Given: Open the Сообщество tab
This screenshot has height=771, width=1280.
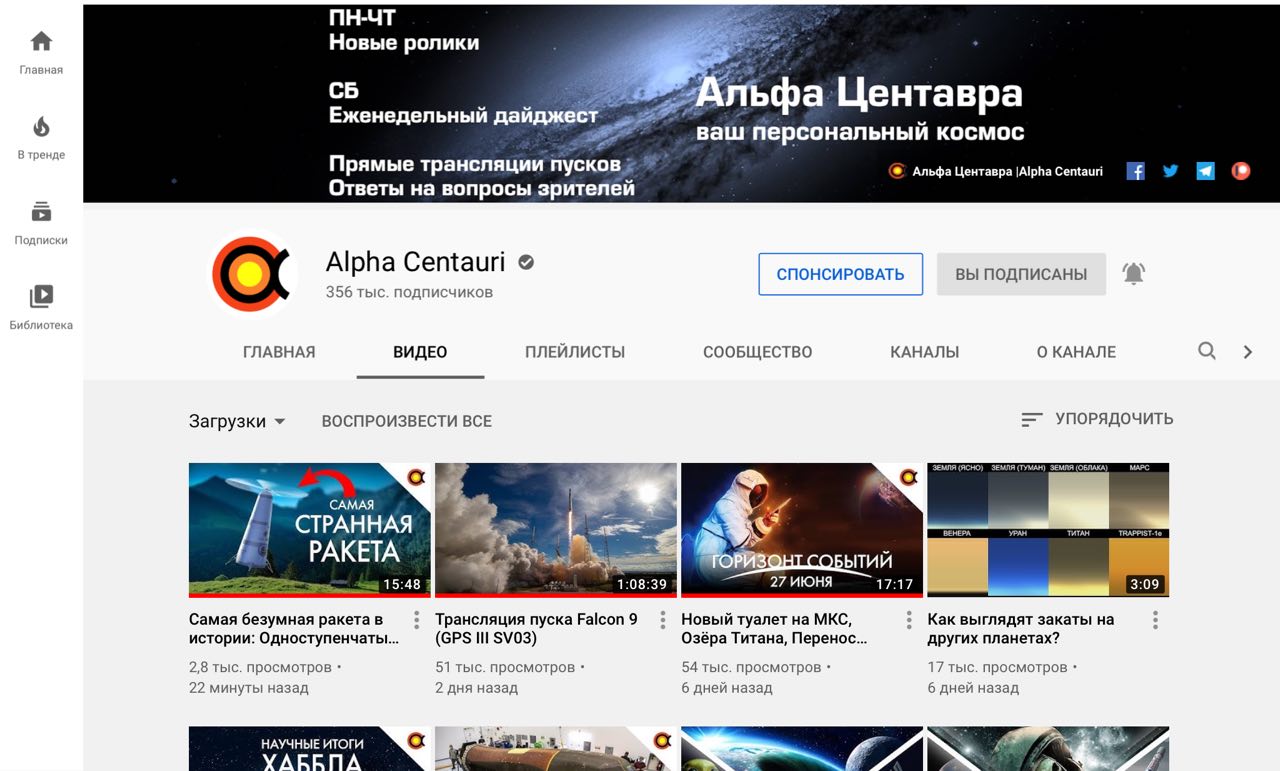Looking at the screenshot, I should click(x=757, y=352).
